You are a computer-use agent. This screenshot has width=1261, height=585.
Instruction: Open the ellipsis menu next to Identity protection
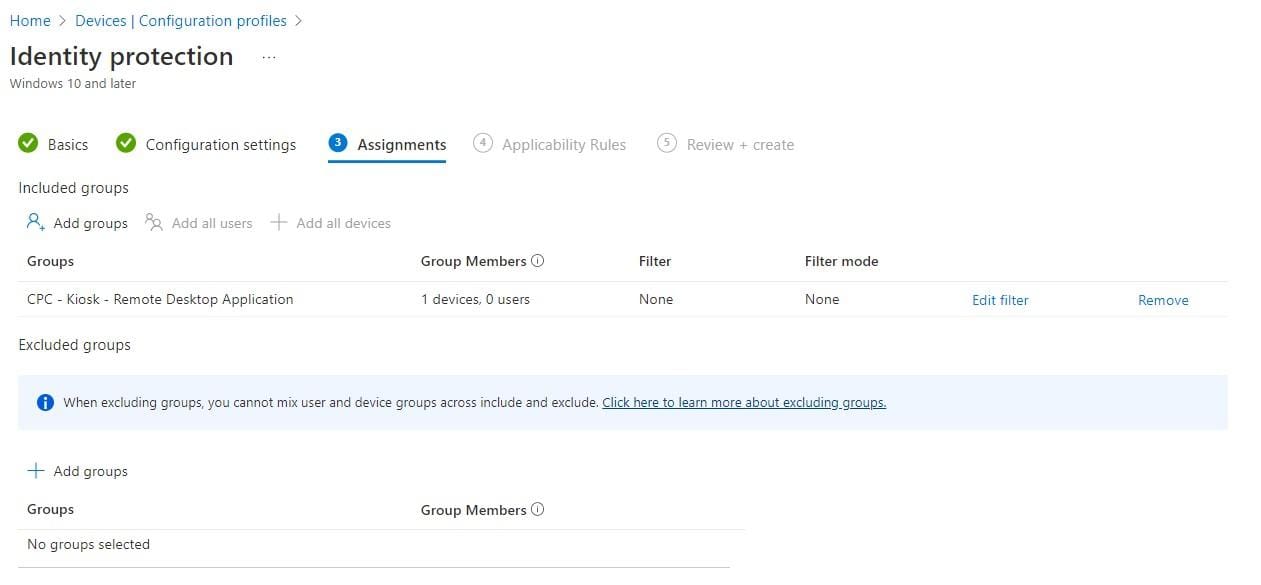coord(268,58)
